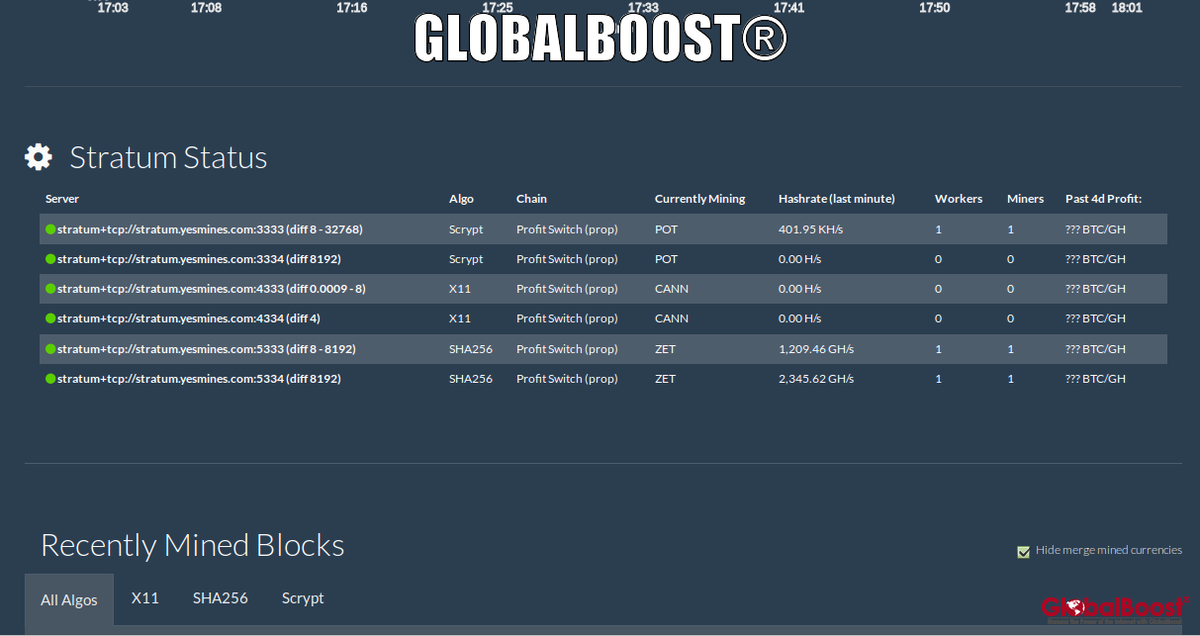The width and height of the screenshot is (1200, 636).
Task: Click CANN in the port 4333 row
Action: 672,289
